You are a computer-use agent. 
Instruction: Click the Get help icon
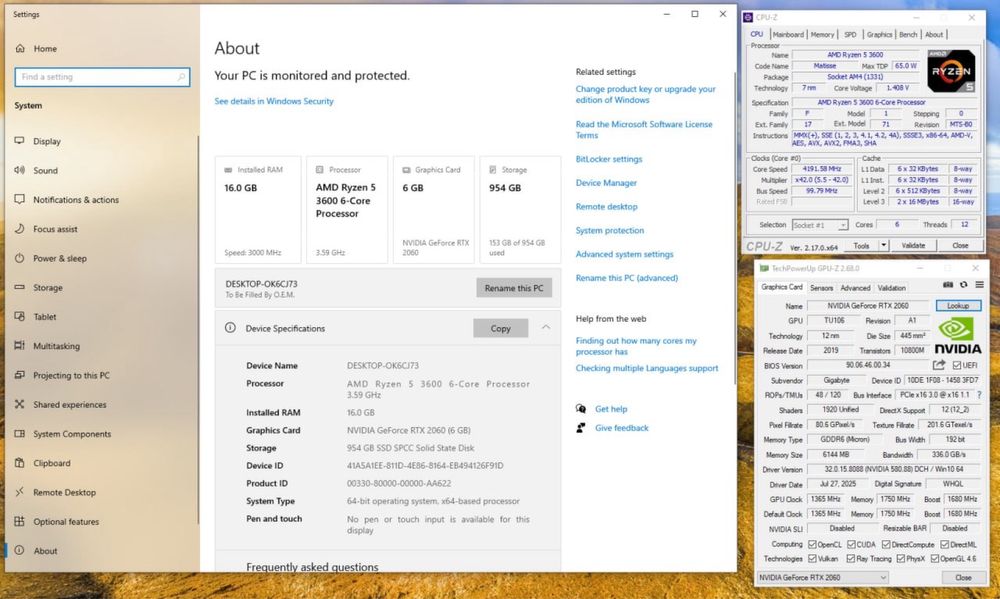pyautogui.click(x=581, y=409)
